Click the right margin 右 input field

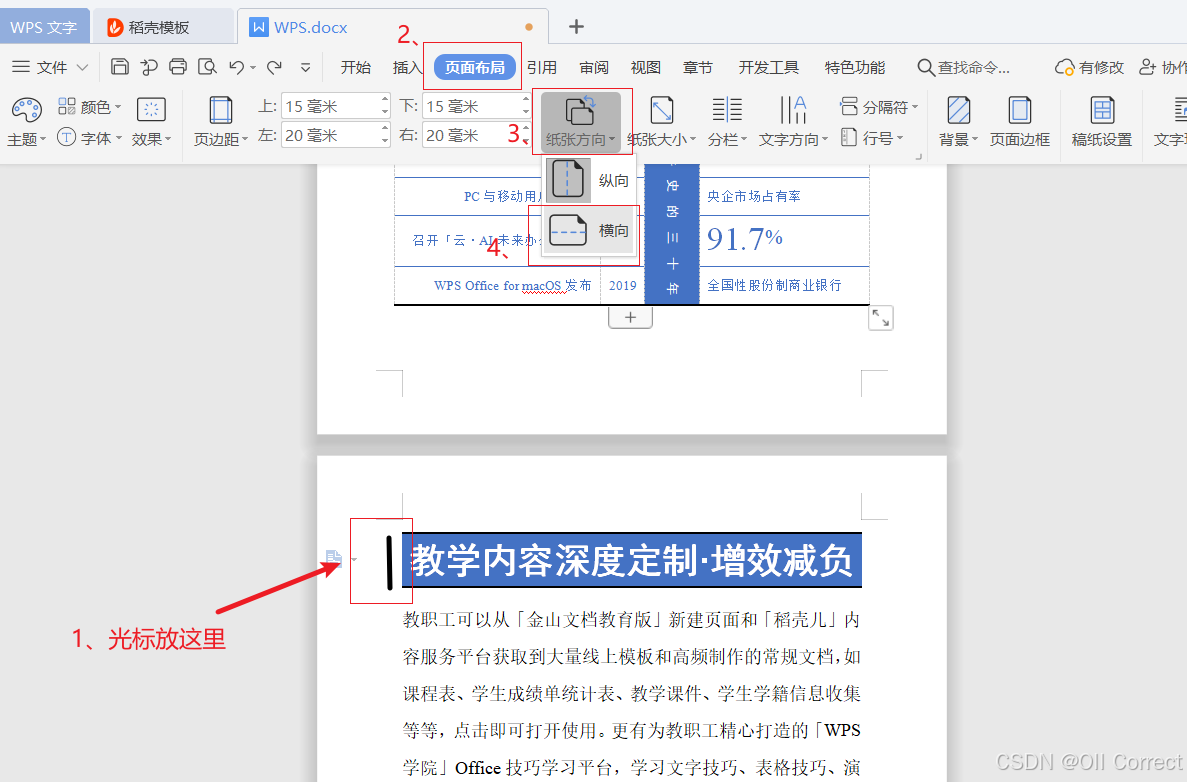471,136
